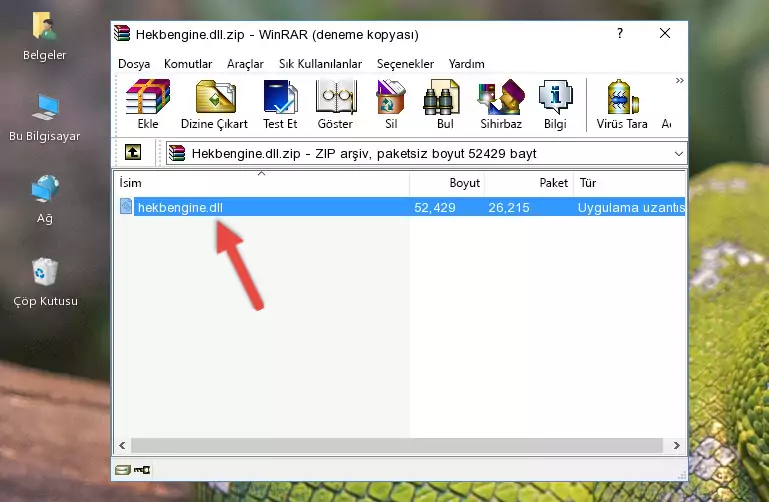Select Çöp Kutusu recycle bin icon

coord(45,282)
